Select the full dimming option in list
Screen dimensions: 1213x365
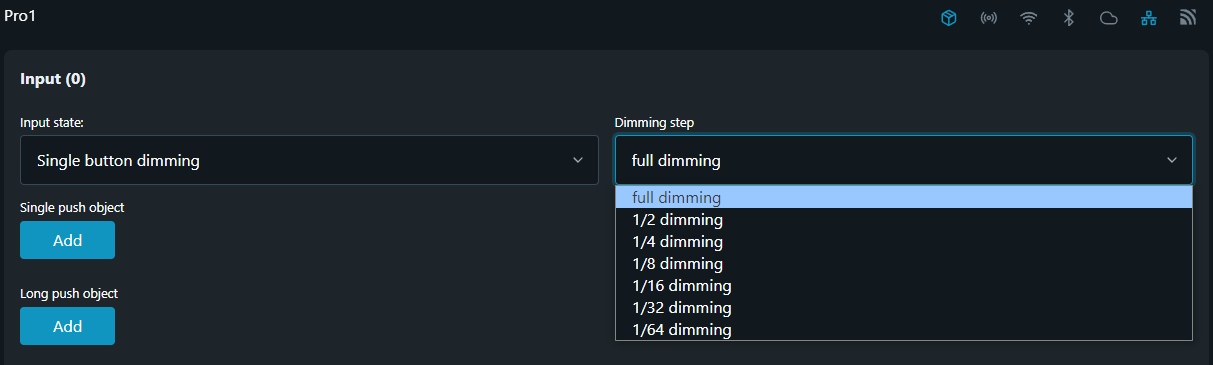(904, 198)
